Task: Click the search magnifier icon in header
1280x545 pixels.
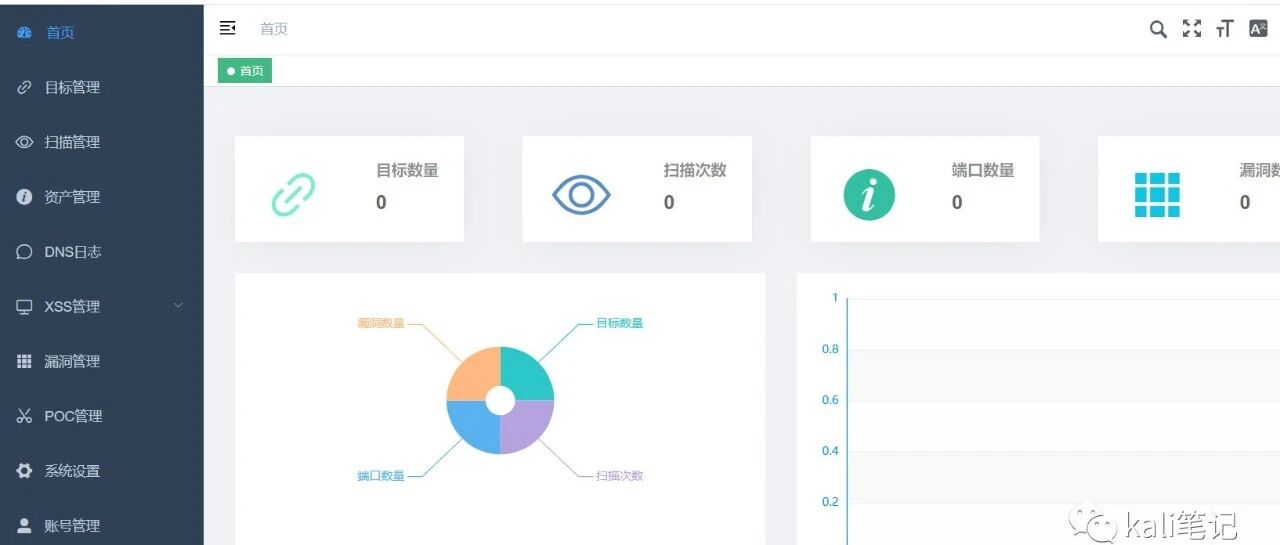Action: tap(1158, 29)
